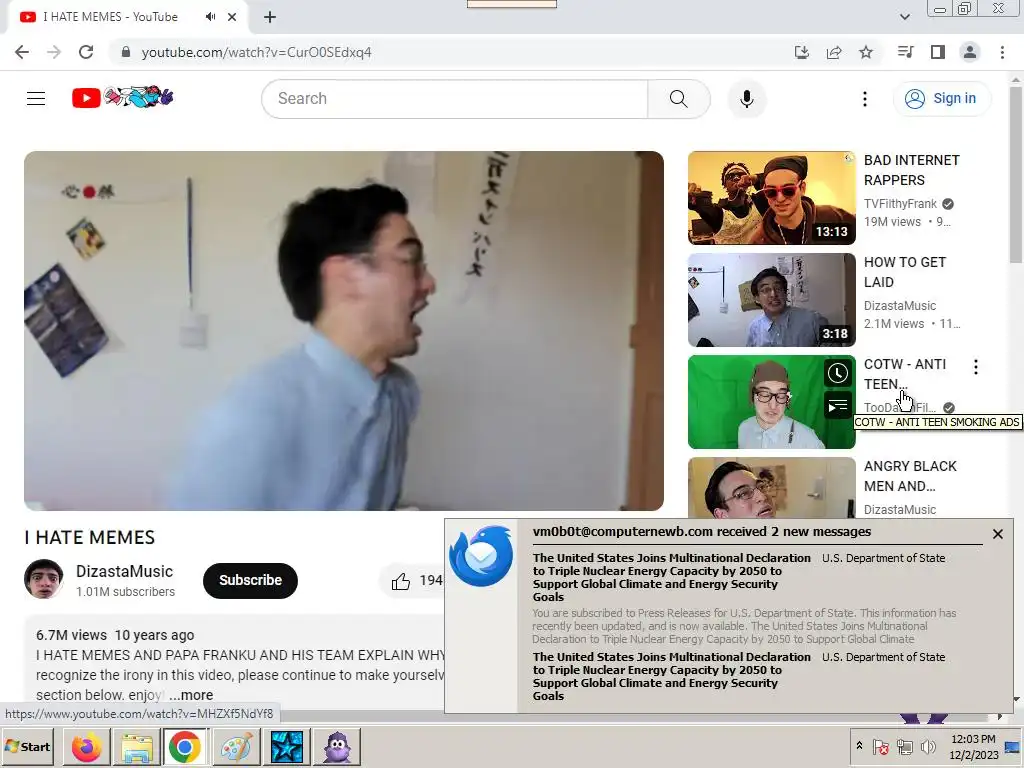Open YouTube settings three-dot menu
Image resolution: width=1024 pixels, height=768 pixels.
(865, 99)
